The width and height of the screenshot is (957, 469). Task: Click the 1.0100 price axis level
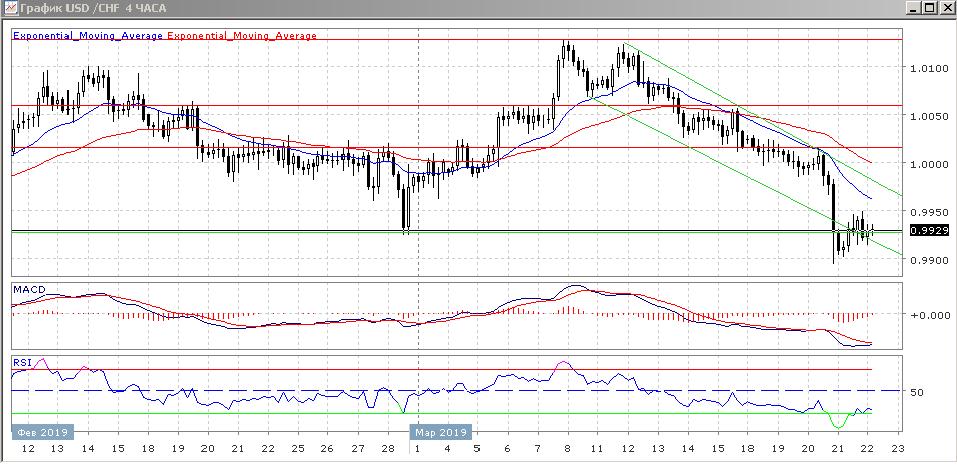(927, 69)
